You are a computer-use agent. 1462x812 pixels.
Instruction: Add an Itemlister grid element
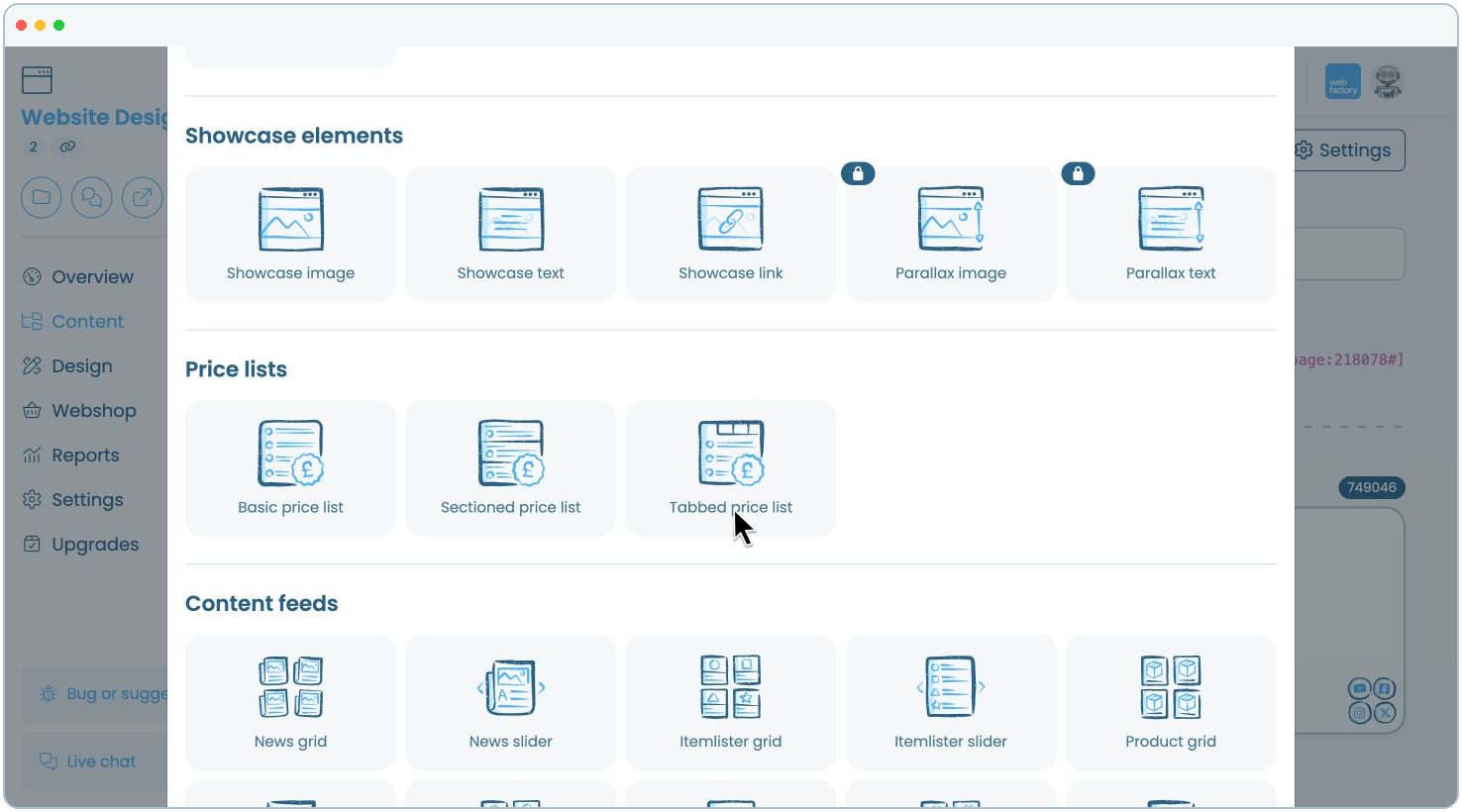tap(730, 702)
